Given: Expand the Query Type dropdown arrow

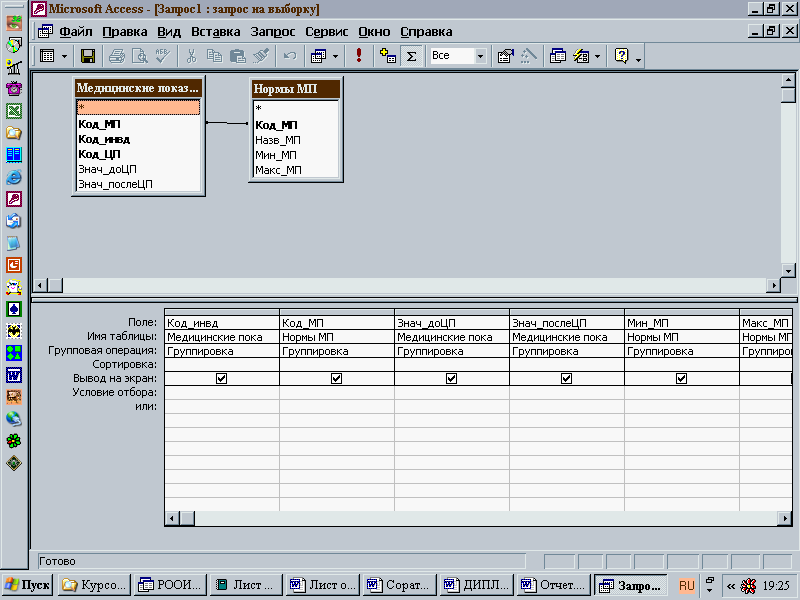Looking at the screenshot, I should tap(335, 56).
